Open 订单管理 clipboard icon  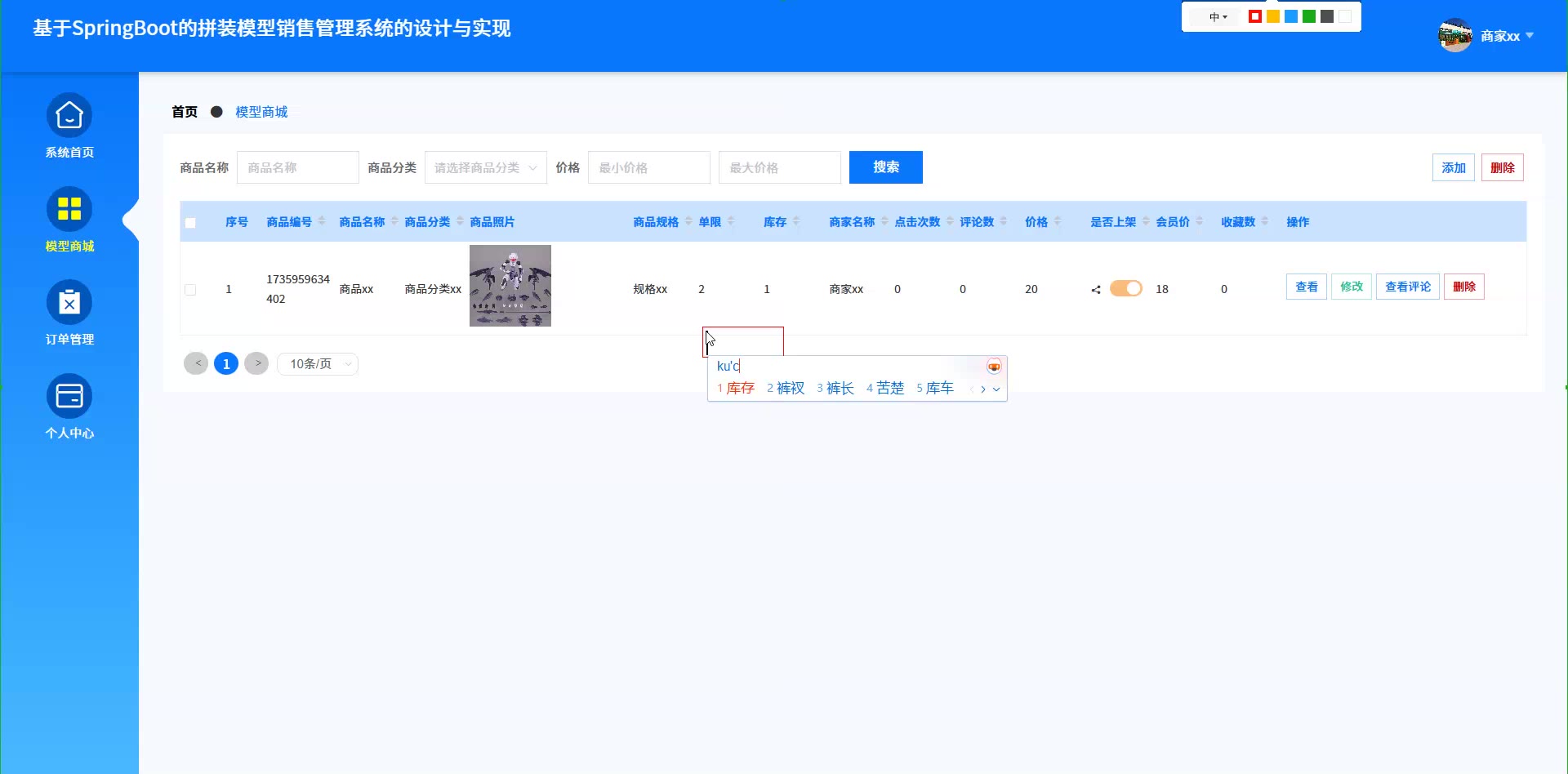[x=69, y=303]
